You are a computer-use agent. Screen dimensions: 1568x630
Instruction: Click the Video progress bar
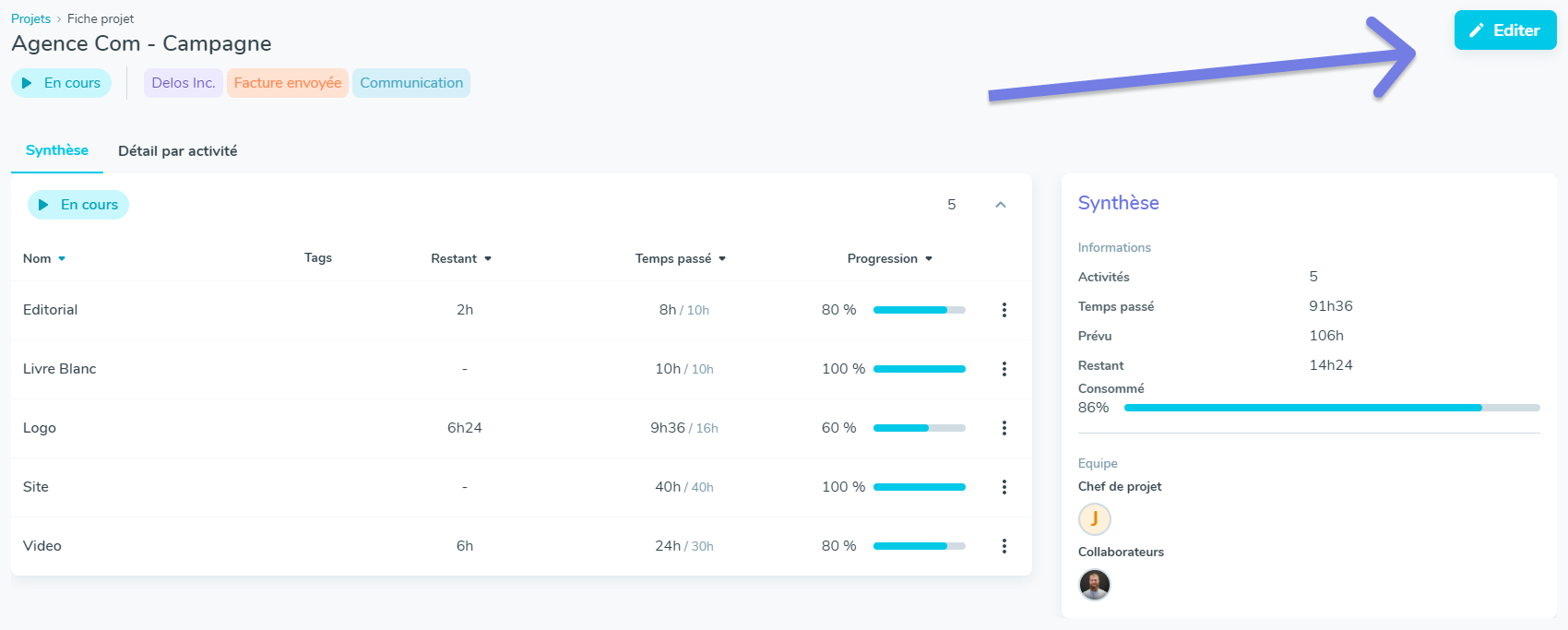point(920,546)
